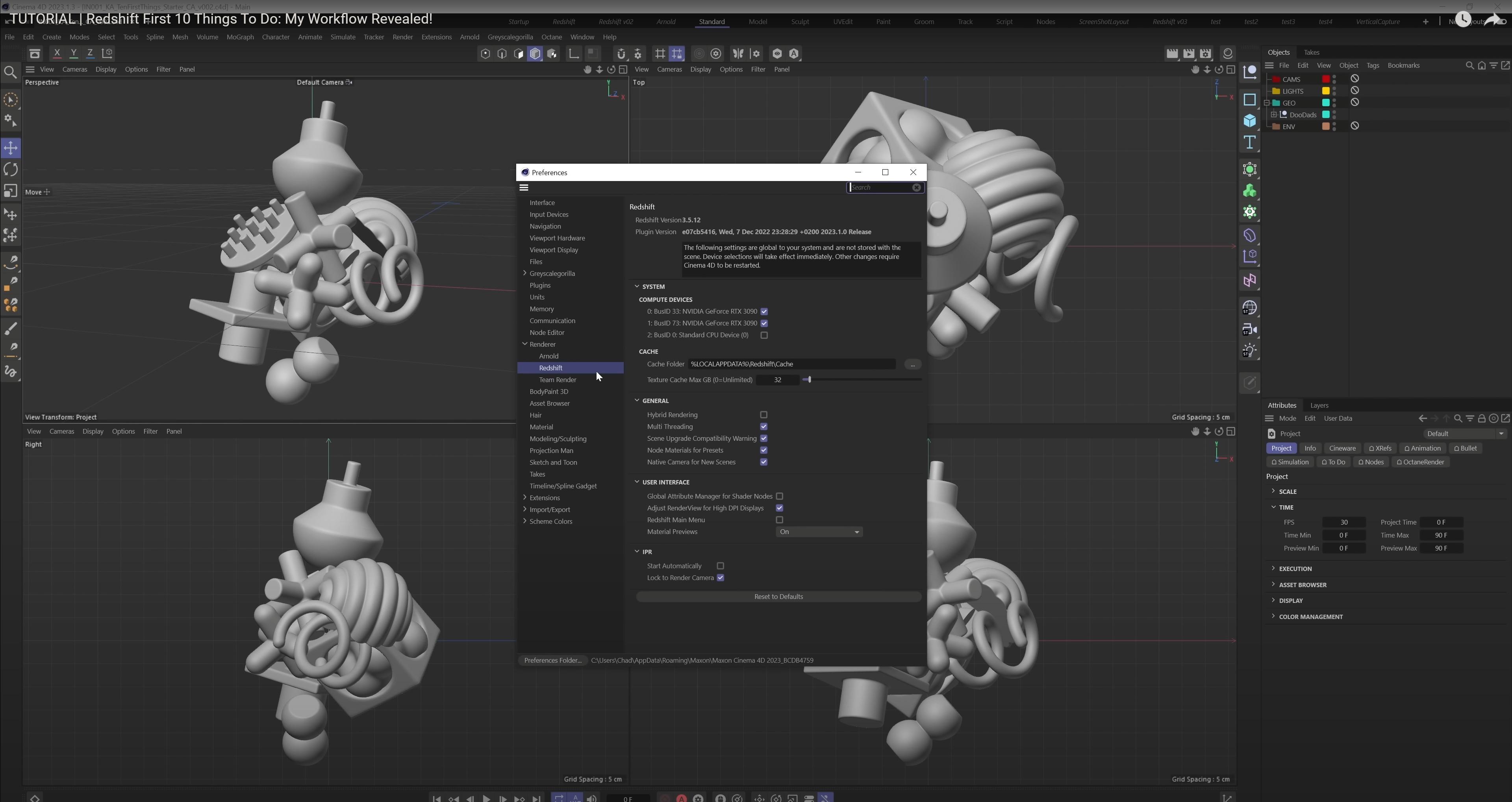The height and width of the screenshot is (802, 1512).
Task: Open the search magnifier in left toolbar
Action: [x=10, y=73]
